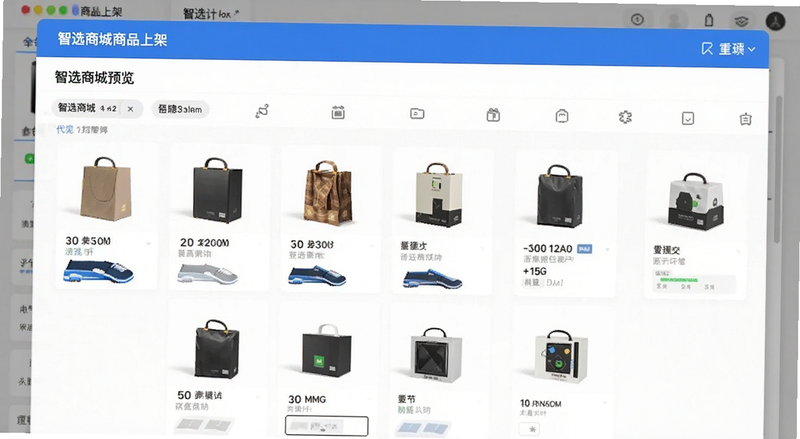Click the 智选商城预览 heading
The image size is (800, 439).
point(94,78)
